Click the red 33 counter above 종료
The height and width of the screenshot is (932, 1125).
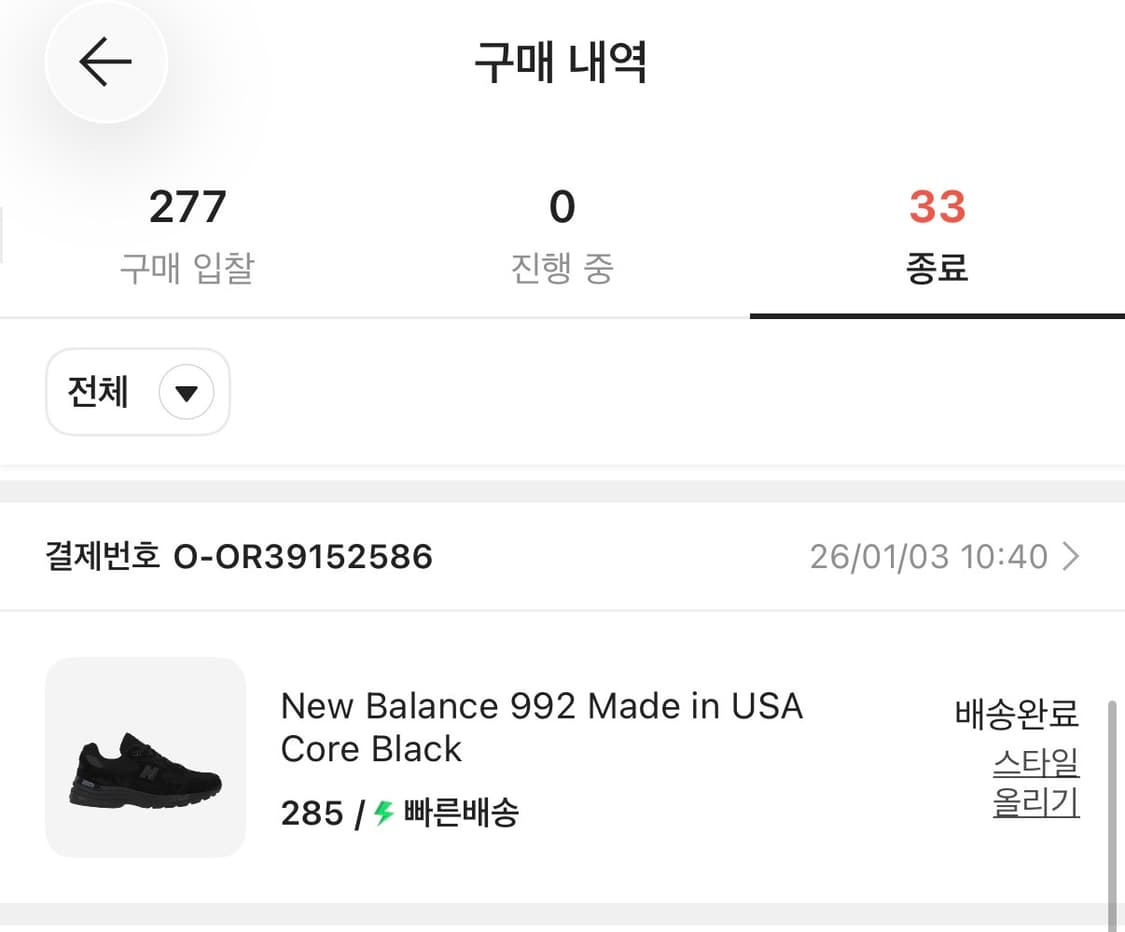point(935,205)
